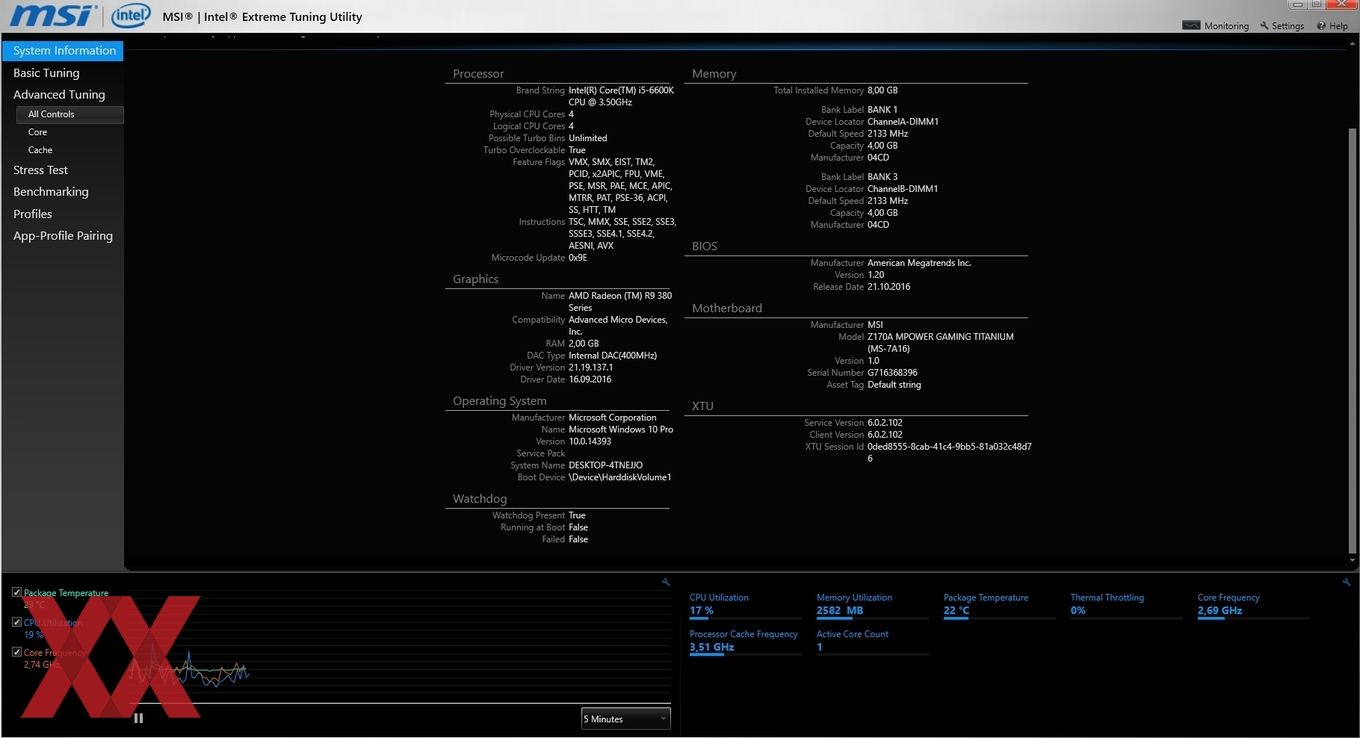This screenshot has width=1360, height=738.
Task: Click the Watchdog section heading
Action: pos(480,499)
